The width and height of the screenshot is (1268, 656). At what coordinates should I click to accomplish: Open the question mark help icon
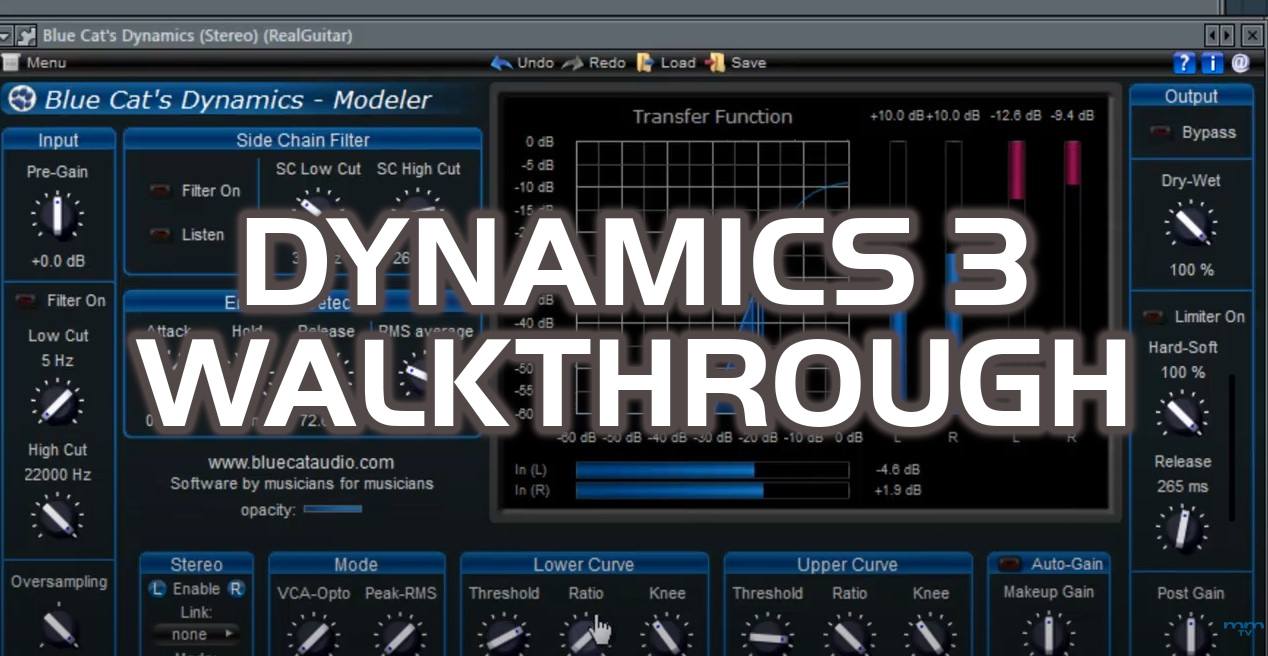(1185, 63)
